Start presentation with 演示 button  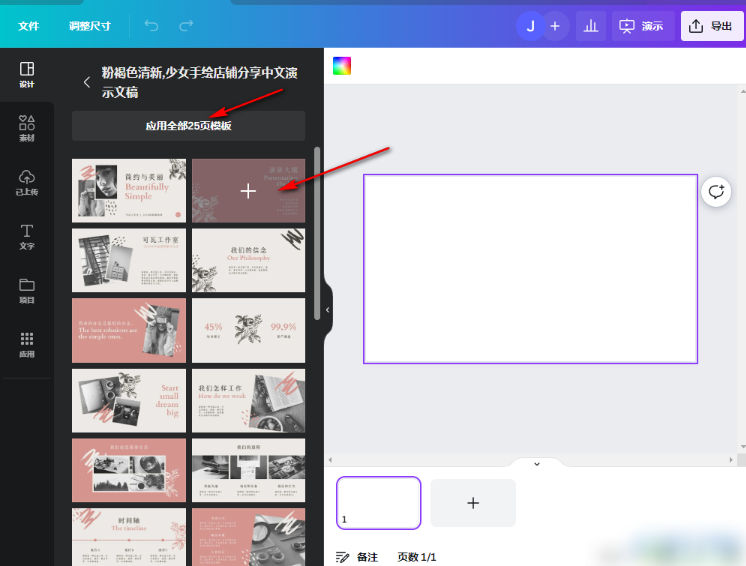643,26
